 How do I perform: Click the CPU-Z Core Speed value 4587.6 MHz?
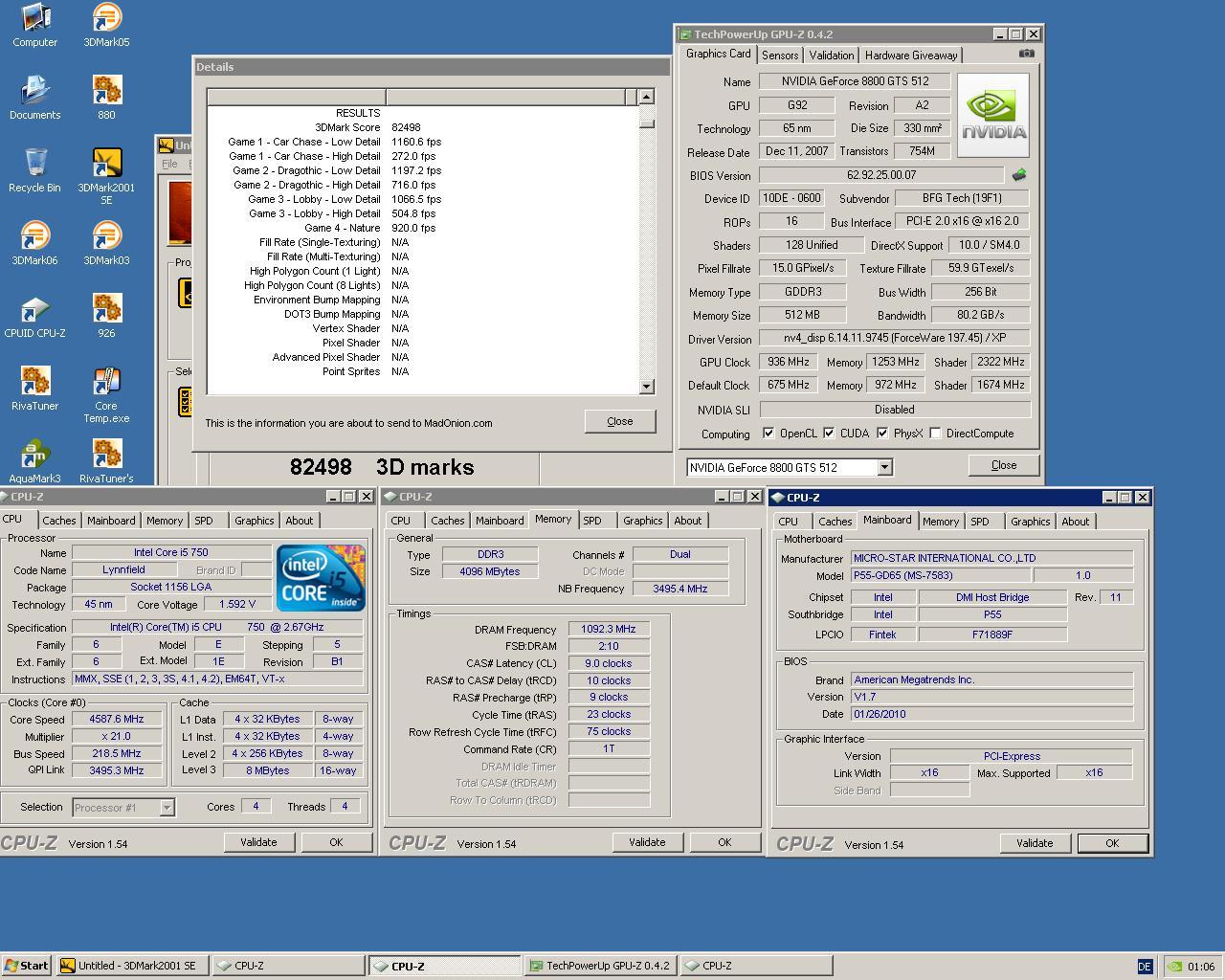pos(117,720)
